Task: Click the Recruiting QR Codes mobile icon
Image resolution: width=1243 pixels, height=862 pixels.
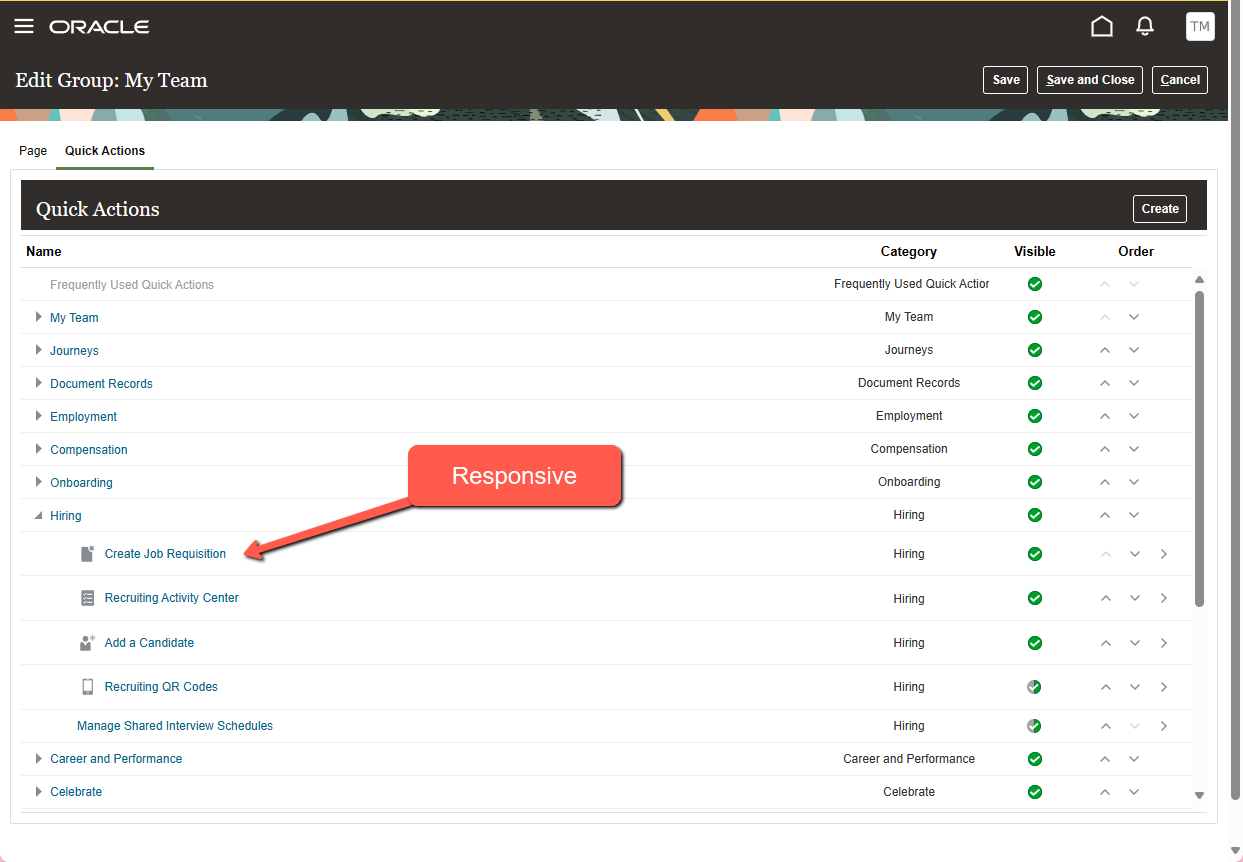Action: pos(88,686)
